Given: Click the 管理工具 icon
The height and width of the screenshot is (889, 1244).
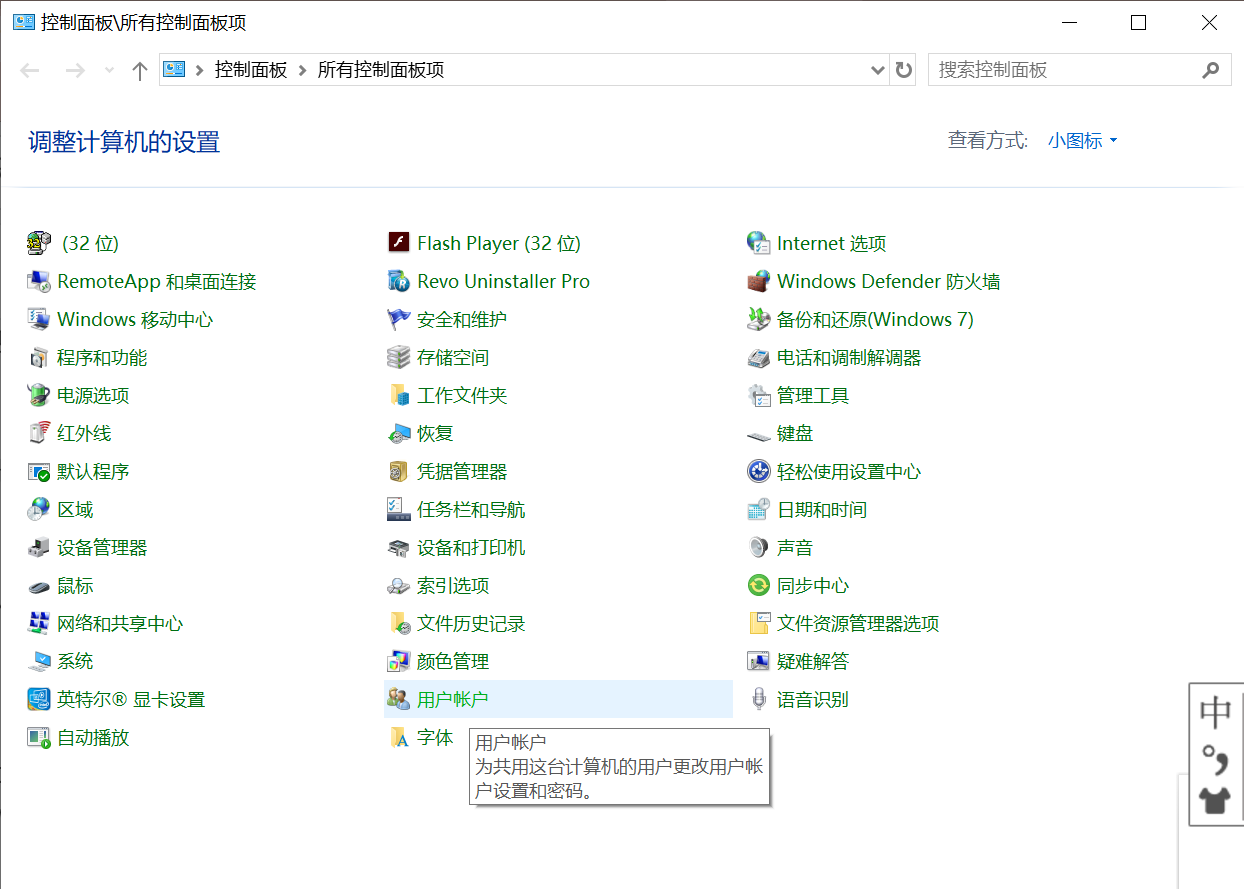Looking at the screenshot, I should click(x=759, y=395).
